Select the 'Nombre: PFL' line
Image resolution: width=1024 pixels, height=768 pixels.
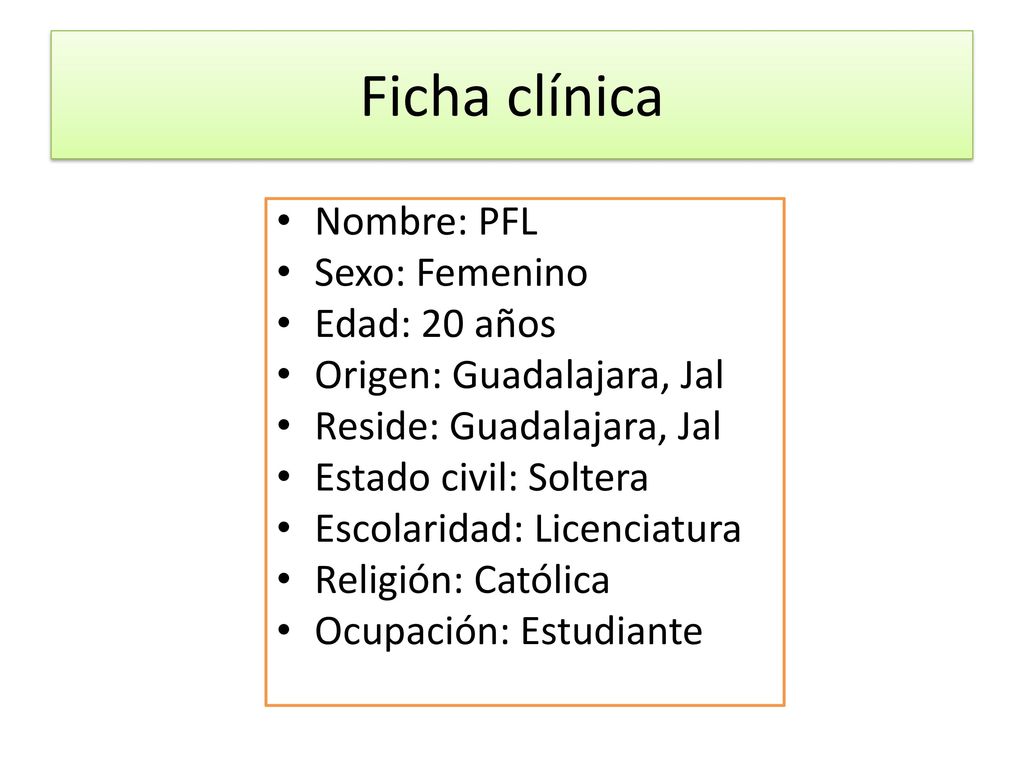(426, 221)
